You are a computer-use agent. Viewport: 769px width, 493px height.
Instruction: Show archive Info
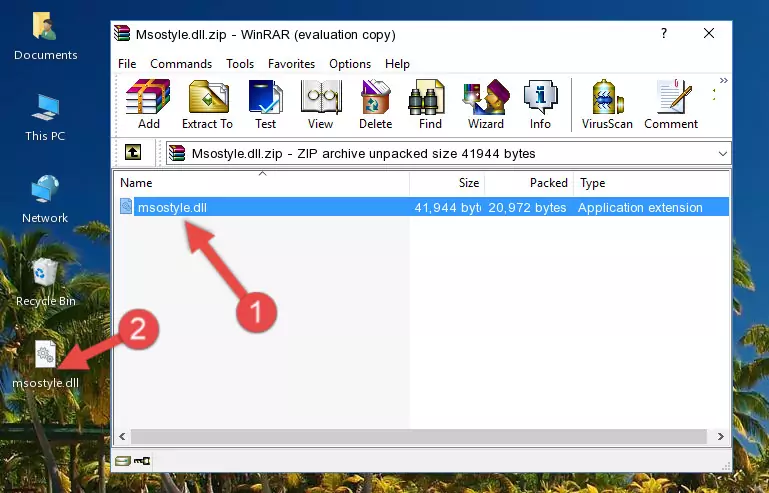pyautogui.click(x=540, y=104)
